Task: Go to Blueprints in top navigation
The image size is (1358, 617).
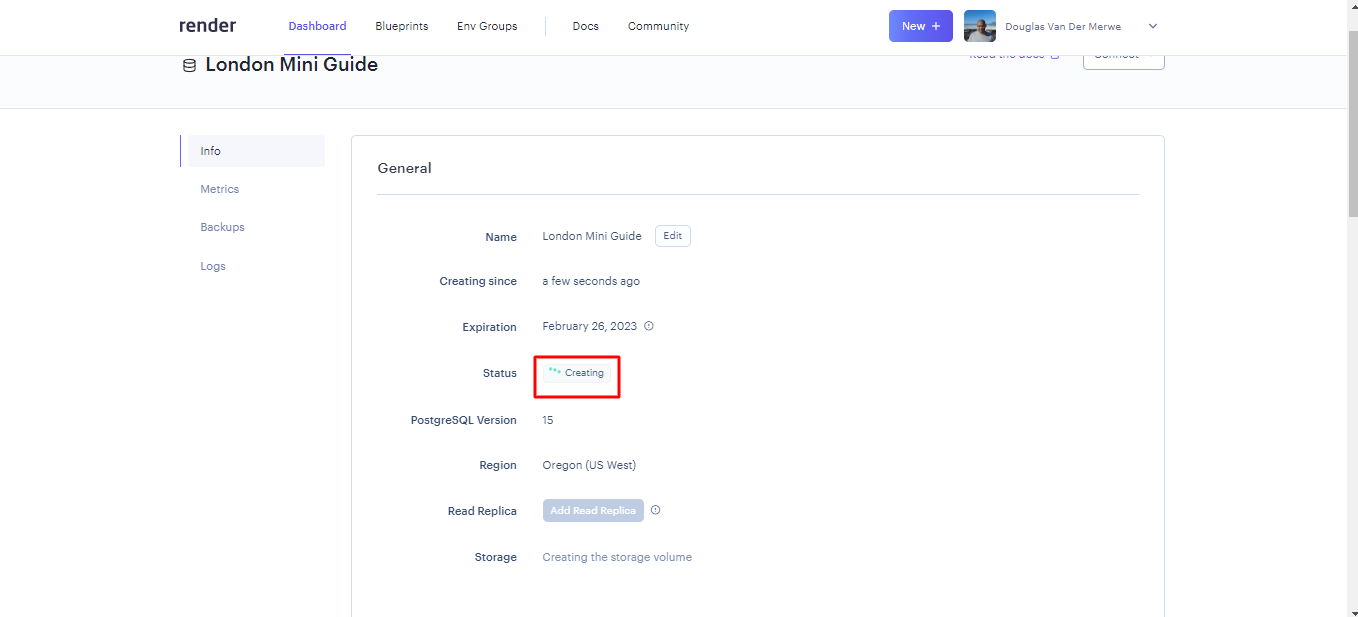Action: pyautogui.click(x=401, y=26)
